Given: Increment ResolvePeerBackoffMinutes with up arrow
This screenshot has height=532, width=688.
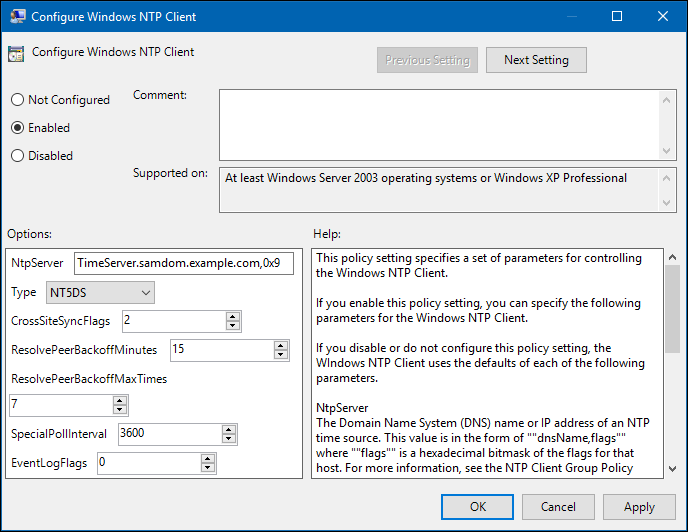Looking at the screenshot, I should (281, 344).
